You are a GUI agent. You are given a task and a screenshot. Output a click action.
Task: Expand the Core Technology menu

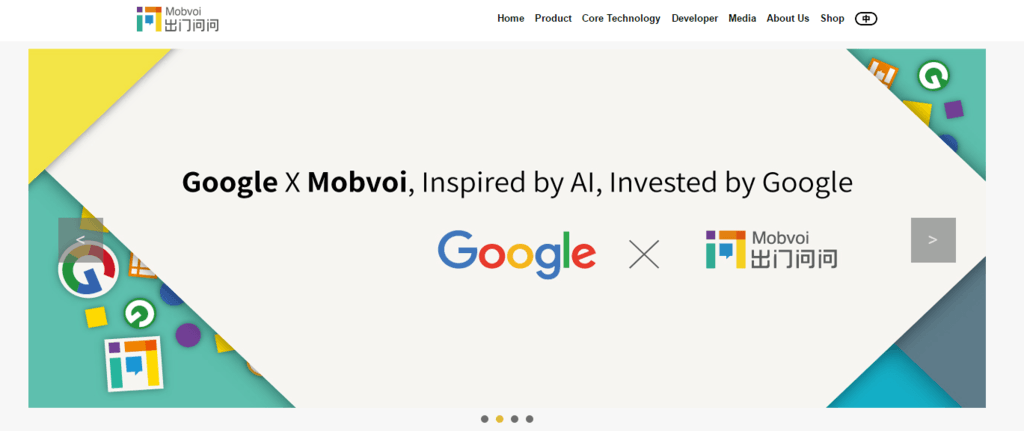coord(621,18)
